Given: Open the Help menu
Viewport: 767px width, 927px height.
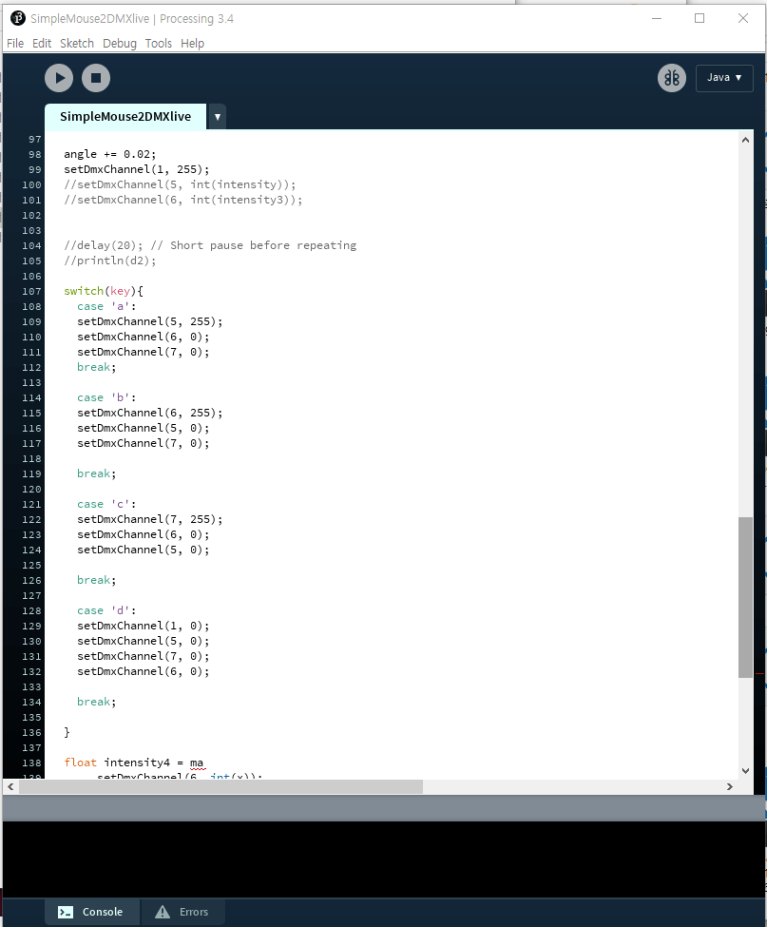Looking at the screenshot, I should click(192, 44).
